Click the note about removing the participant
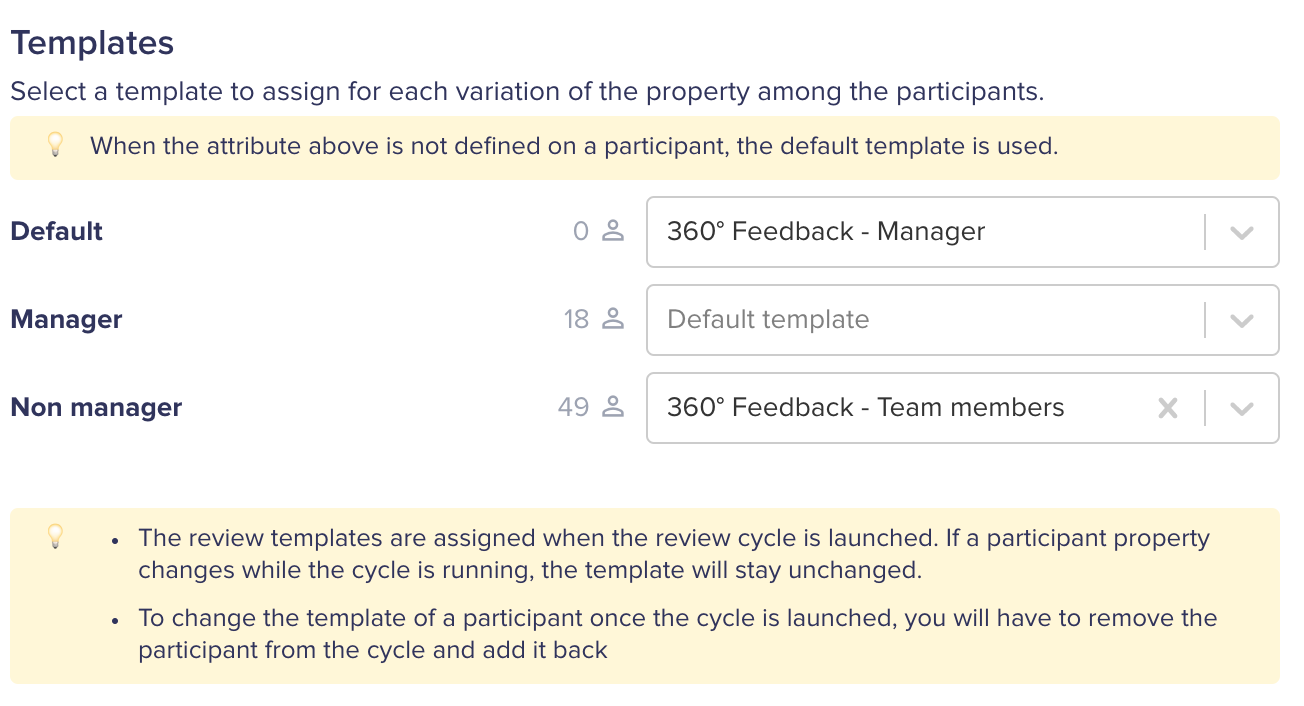The width and height of the screenshot is (1304, 706). [x=677, y=634]
